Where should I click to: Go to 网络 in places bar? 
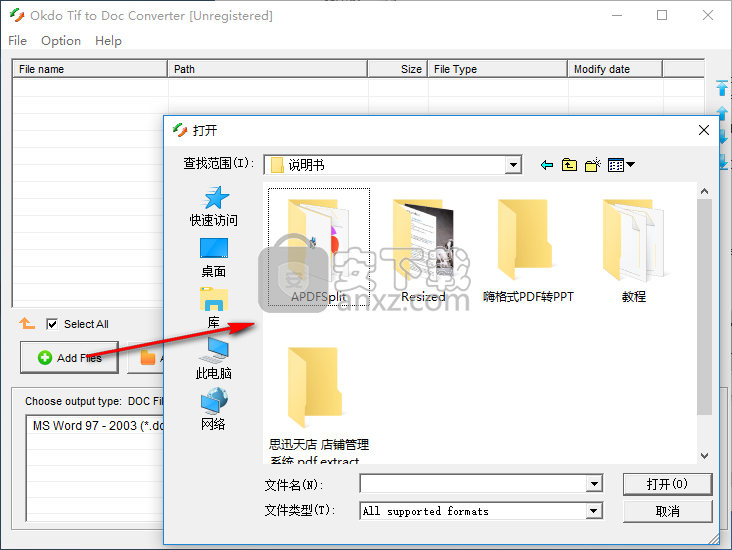pyautogui.click(x=214, y=409)
